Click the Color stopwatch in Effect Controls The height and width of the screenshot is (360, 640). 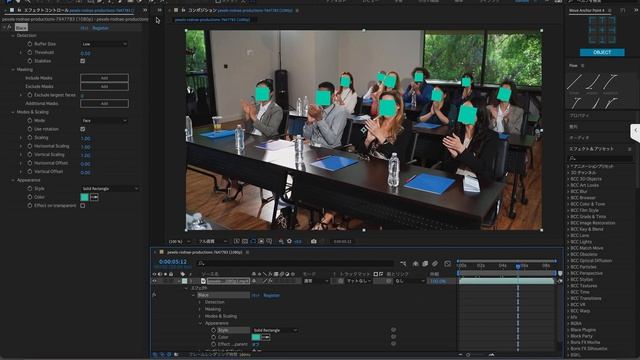point(30,197)
